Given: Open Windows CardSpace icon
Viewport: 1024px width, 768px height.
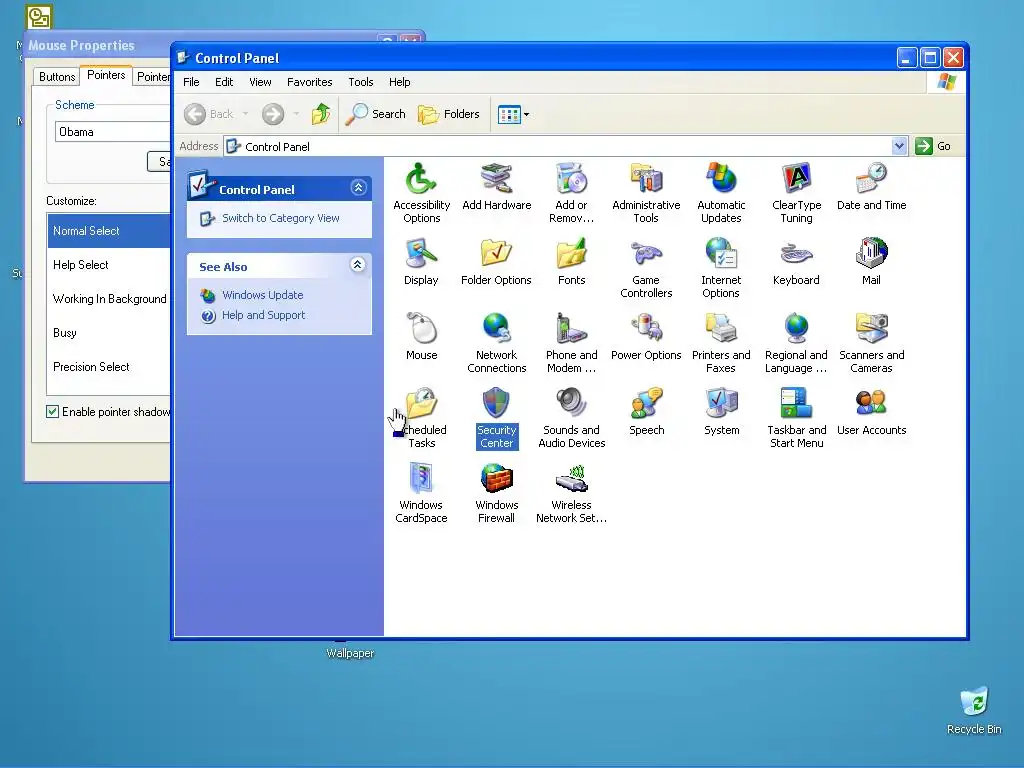Looking at the screenshot, I should tap(421, 494).
